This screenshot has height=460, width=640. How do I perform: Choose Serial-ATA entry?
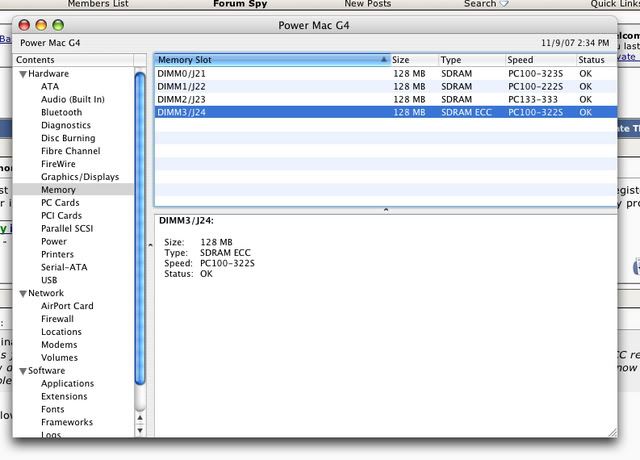click(x=64, y=267)
